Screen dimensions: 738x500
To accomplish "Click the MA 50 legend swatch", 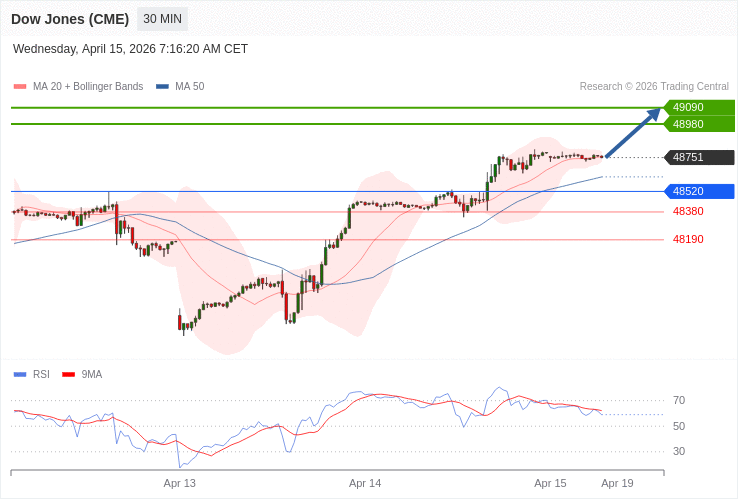I will click(162, 87).
